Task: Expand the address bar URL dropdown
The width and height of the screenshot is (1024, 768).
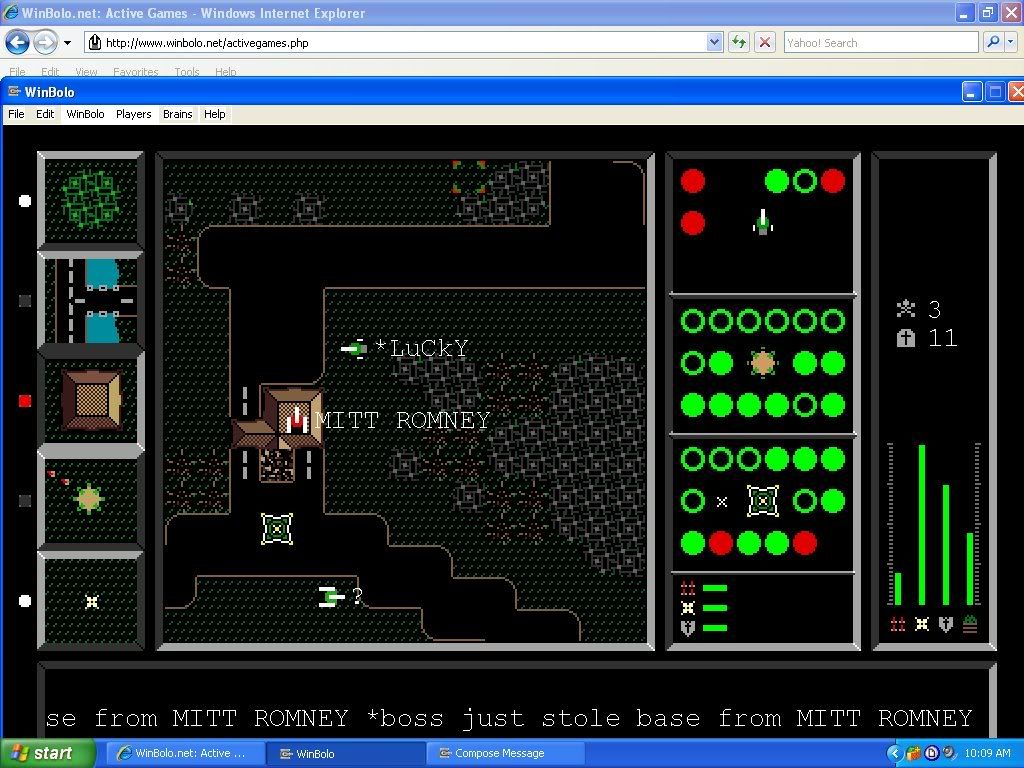Action: (x=714, y=42)
